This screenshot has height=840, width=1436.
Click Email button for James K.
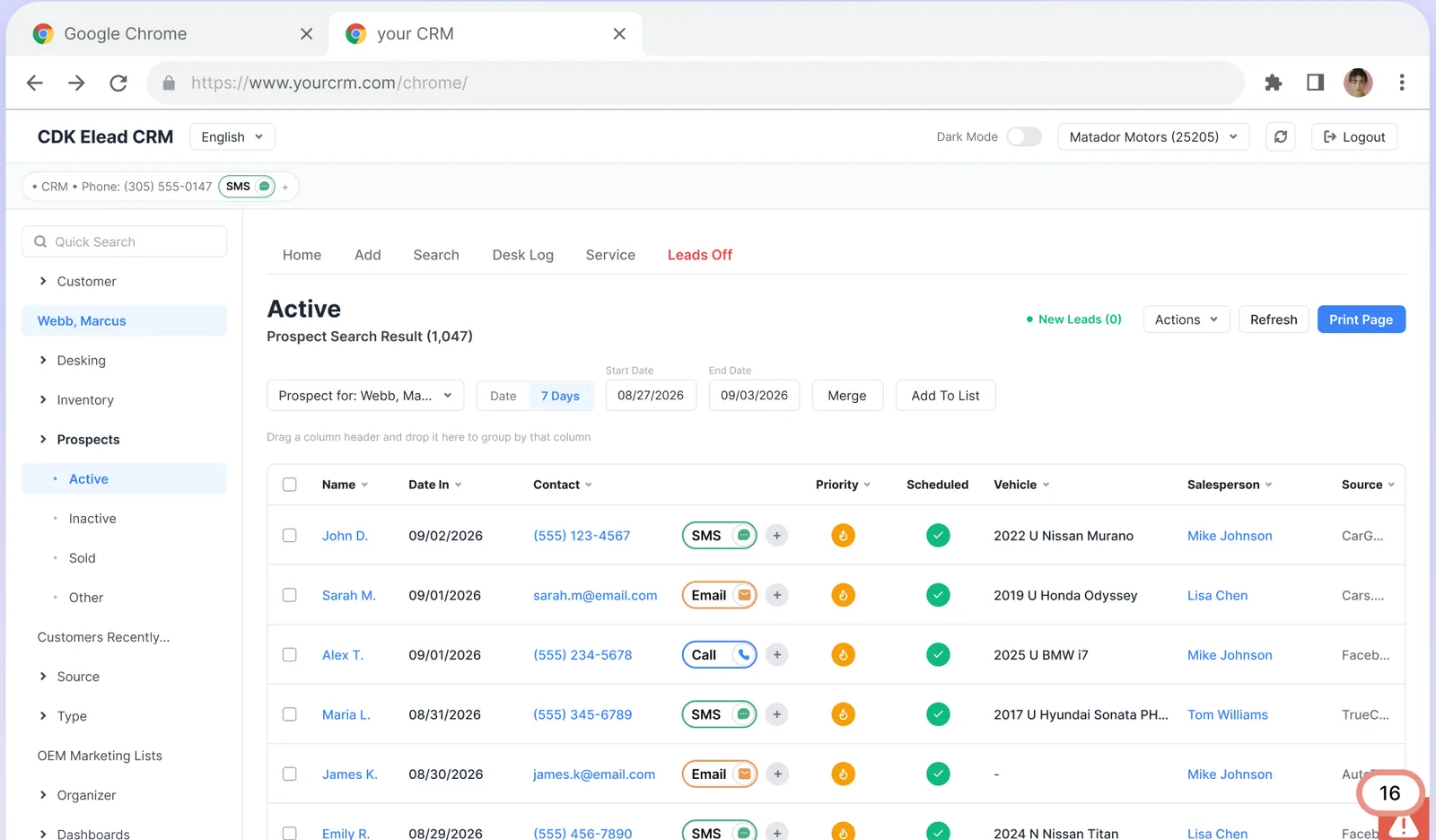(719, 774)
